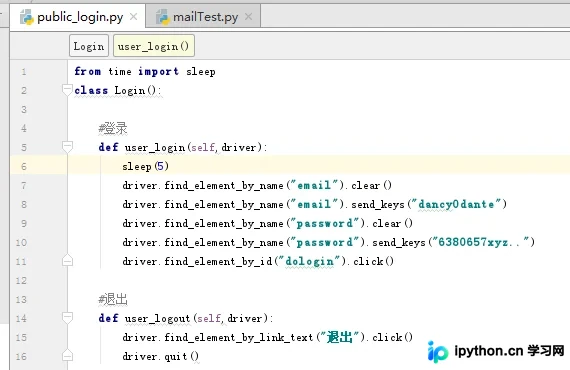
Task: Click the "6380657xyz.." string
Action: coord(480,242)
